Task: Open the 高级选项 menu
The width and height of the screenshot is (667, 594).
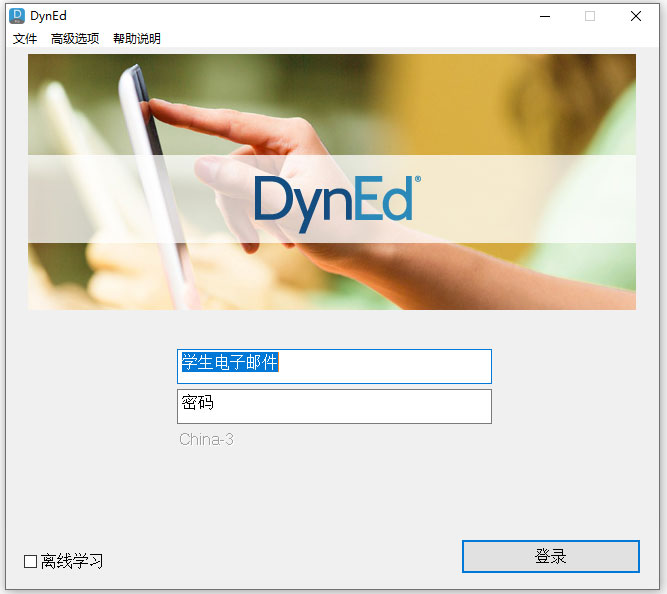Action: click(75, 39)
